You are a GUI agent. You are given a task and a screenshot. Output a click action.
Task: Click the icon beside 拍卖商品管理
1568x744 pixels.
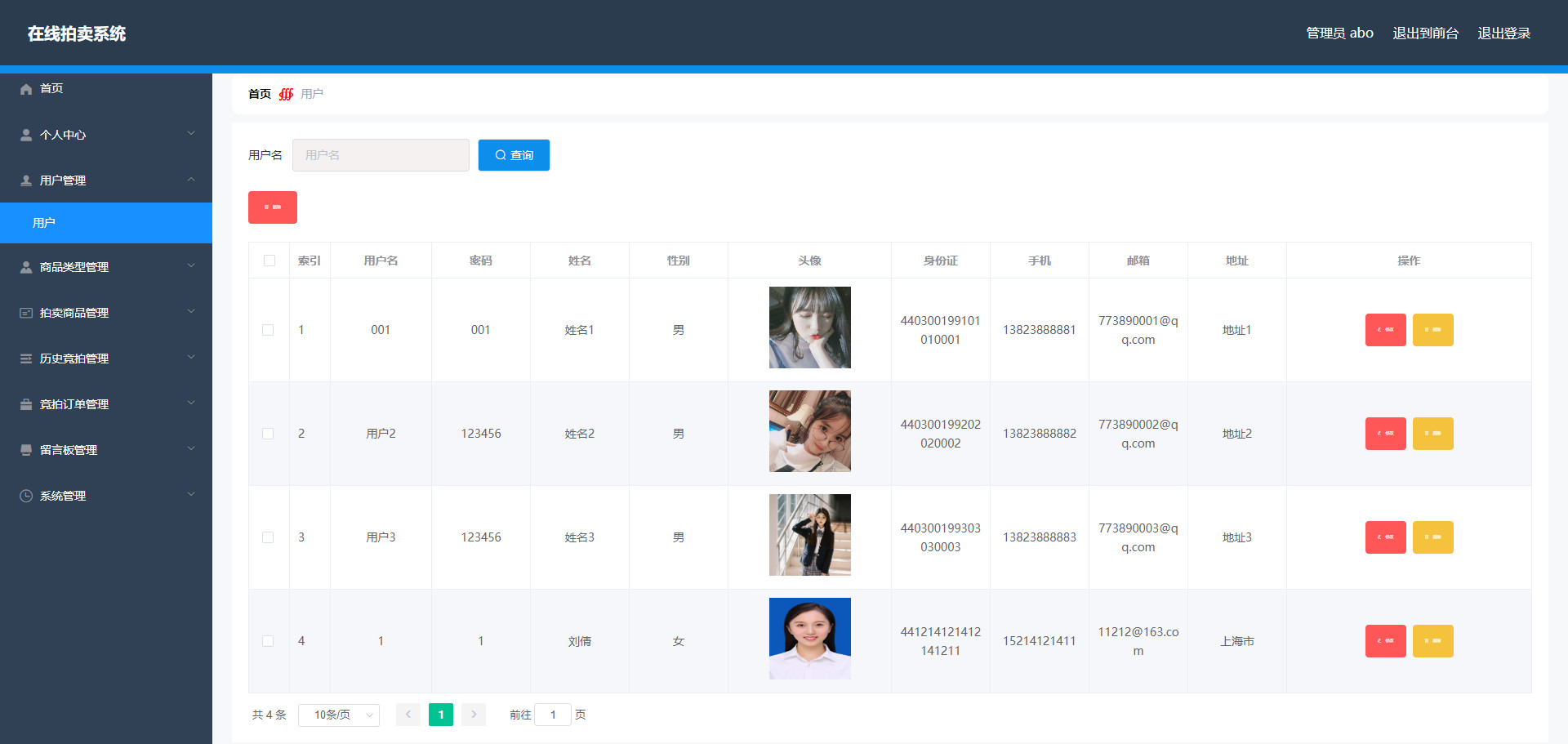tap(26, 313)
